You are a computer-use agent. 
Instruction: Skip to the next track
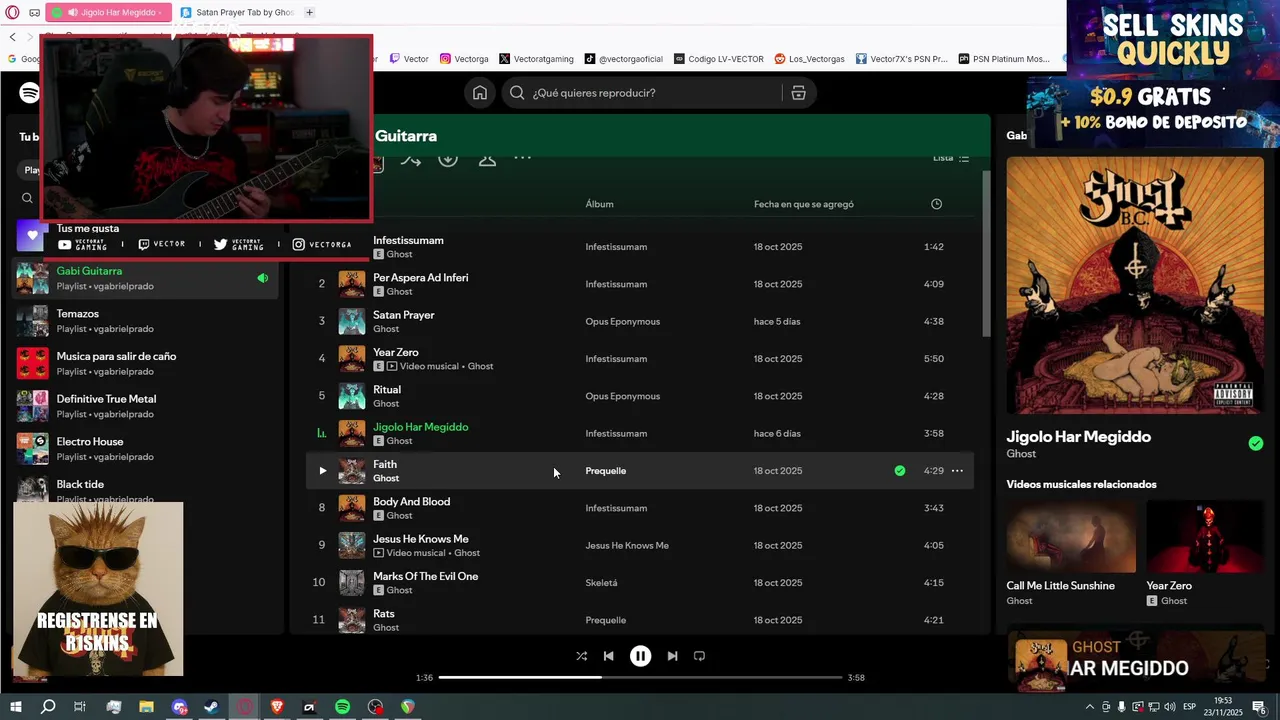[672, 656]
